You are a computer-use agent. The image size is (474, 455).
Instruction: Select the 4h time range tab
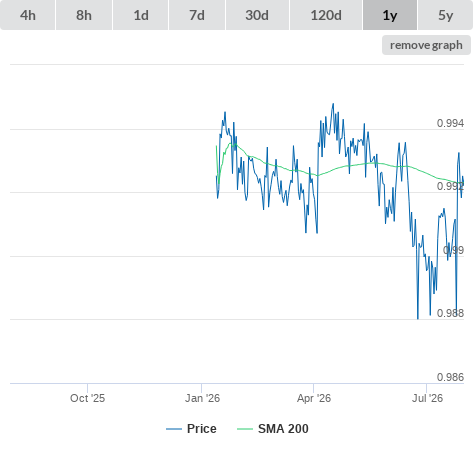point(28,15)
